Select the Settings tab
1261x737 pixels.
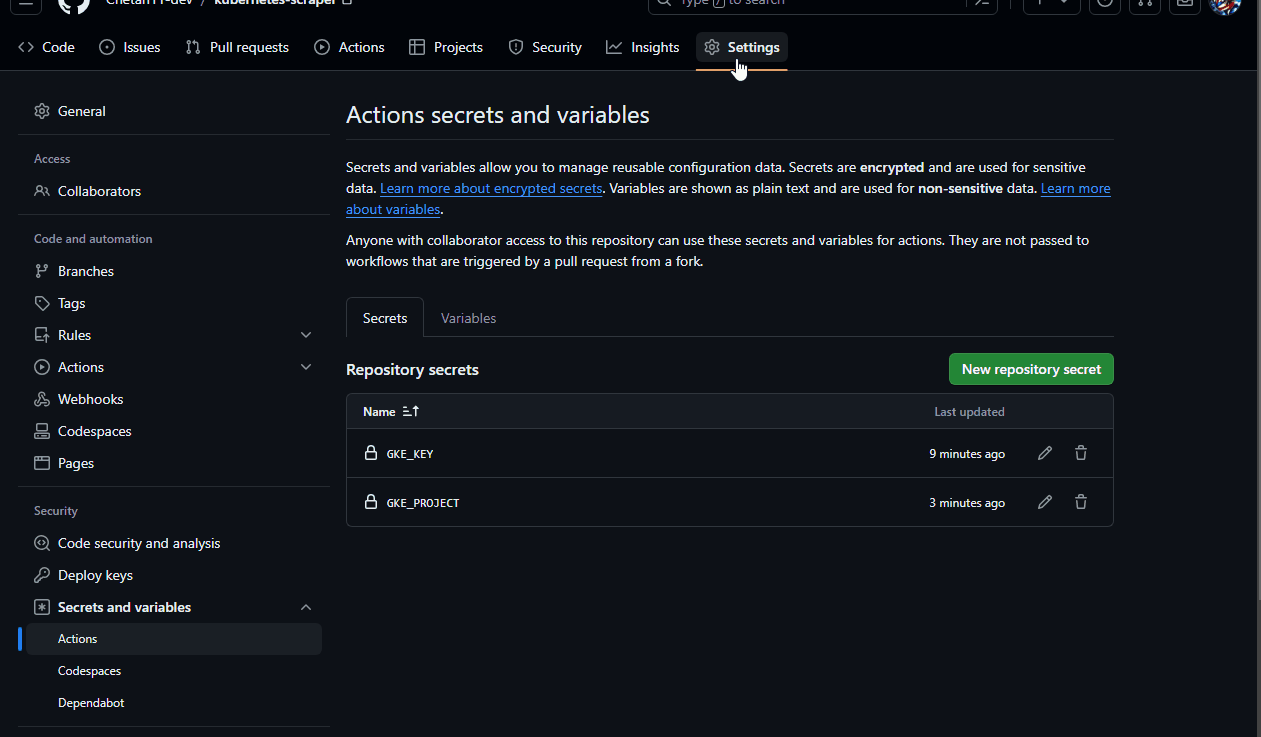tap(742, 47)
